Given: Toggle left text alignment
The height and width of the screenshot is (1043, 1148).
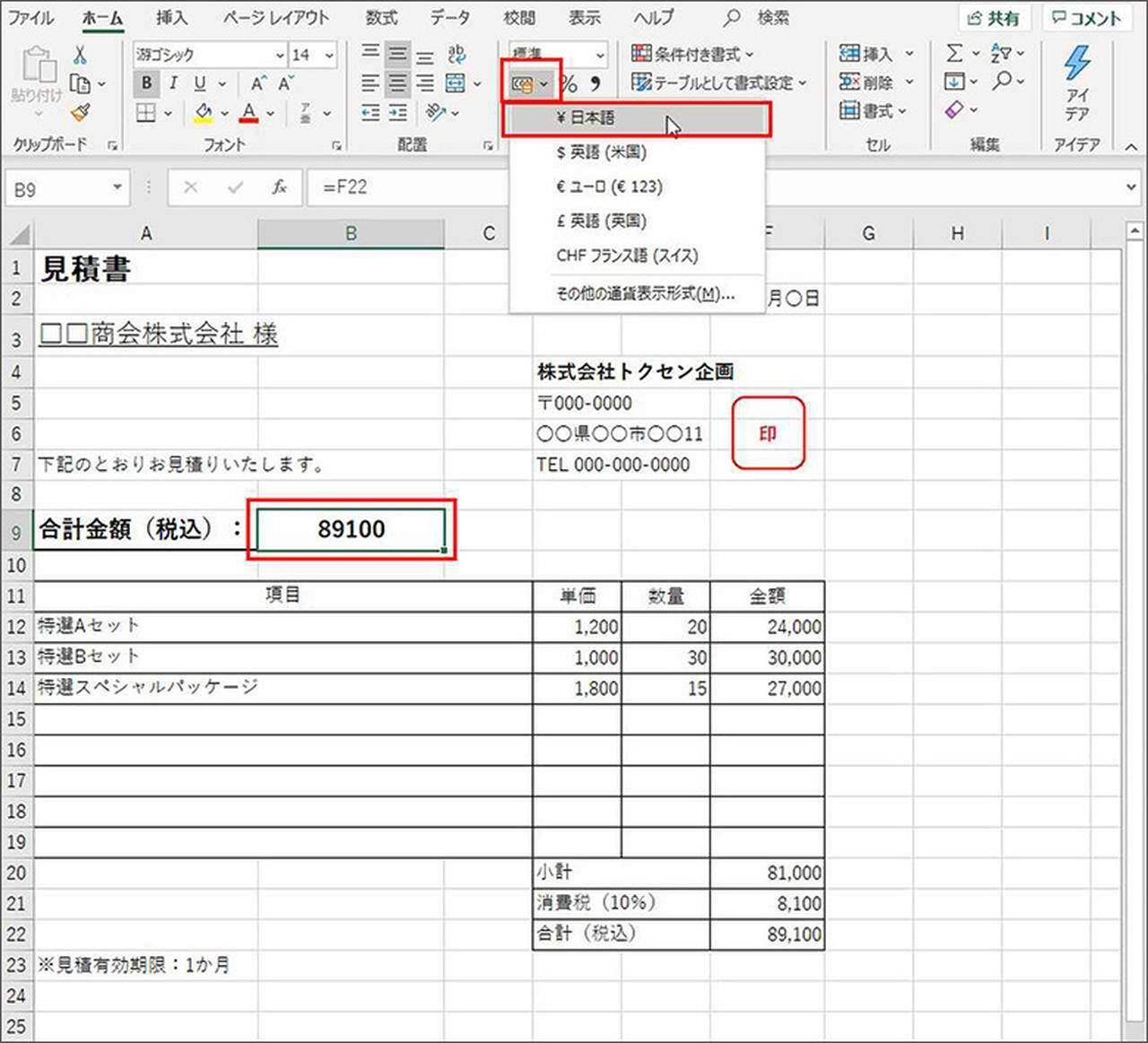Looking at the screenshot, I should pos(370,83).
